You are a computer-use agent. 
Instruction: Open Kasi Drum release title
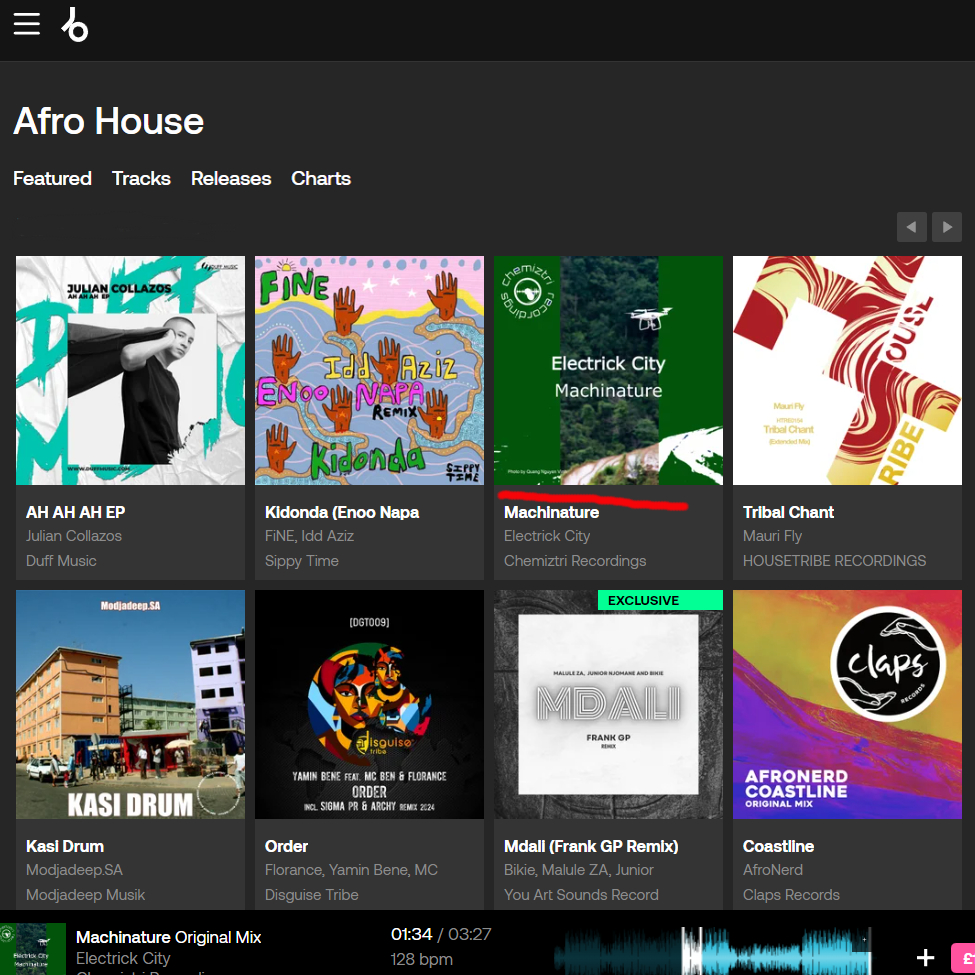tap(65, 846)
